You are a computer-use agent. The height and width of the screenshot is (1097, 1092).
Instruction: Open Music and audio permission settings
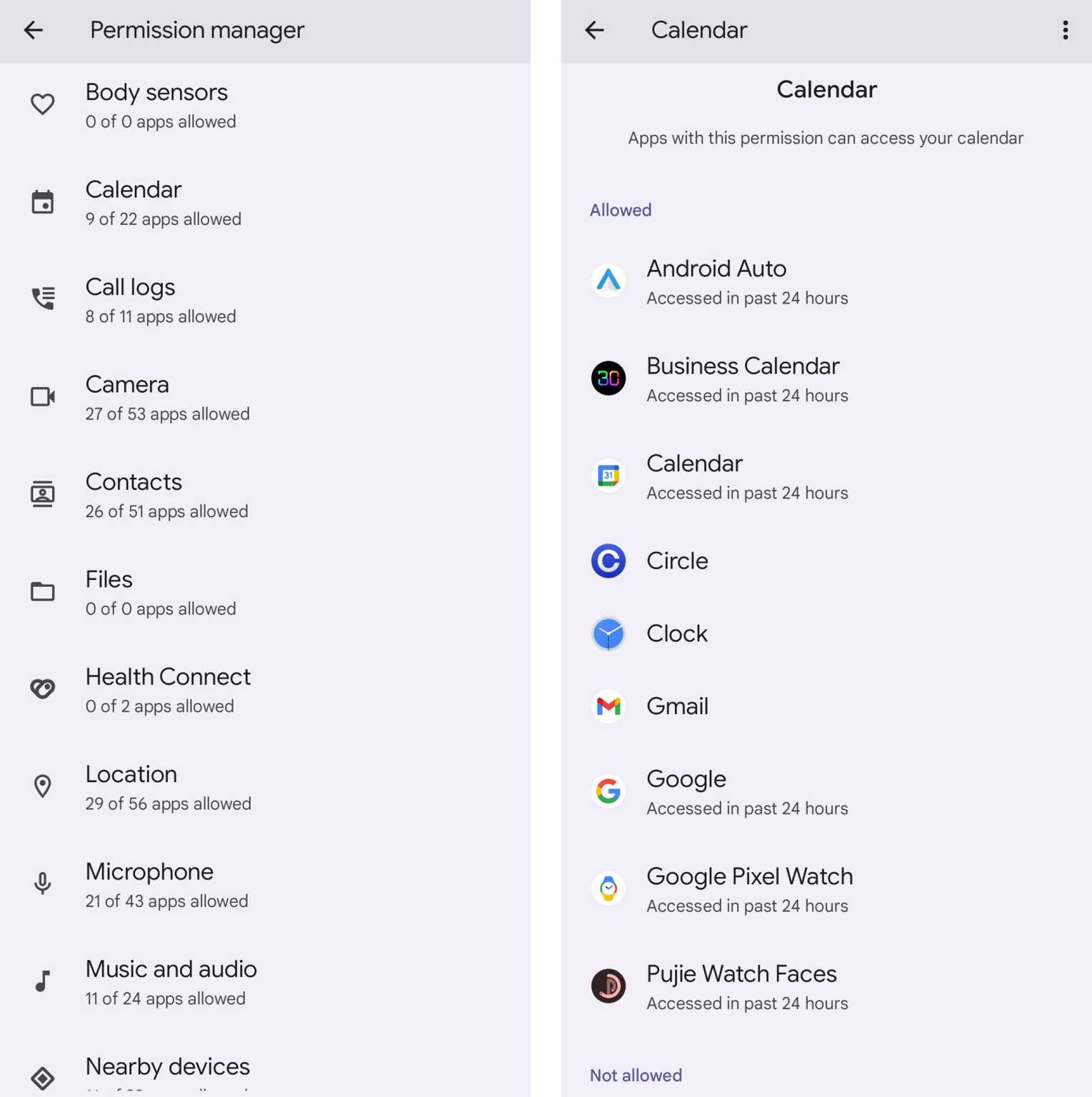point(171,981)
